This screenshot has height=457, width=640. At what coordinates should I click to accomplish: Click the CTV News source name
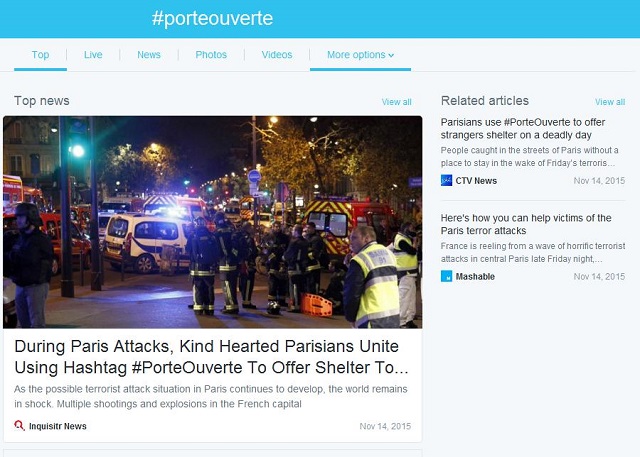(x=476, y=181)
